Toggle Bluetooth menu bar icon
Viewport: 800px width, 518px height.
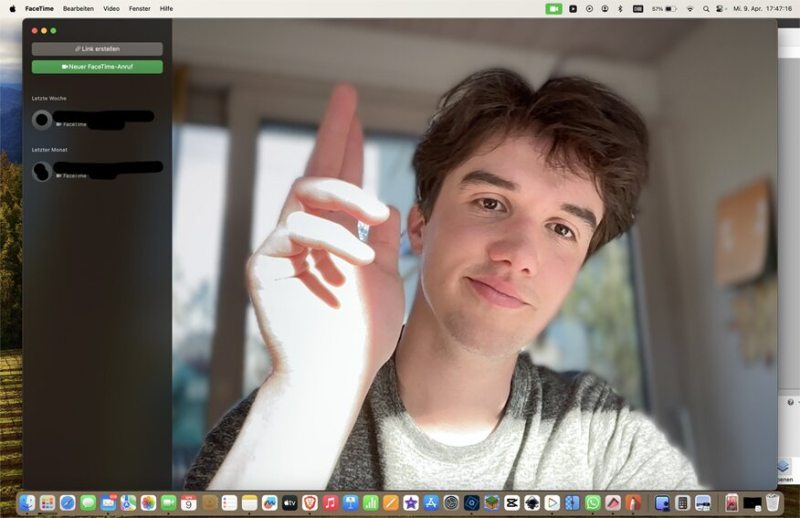(x=619, y=8)
